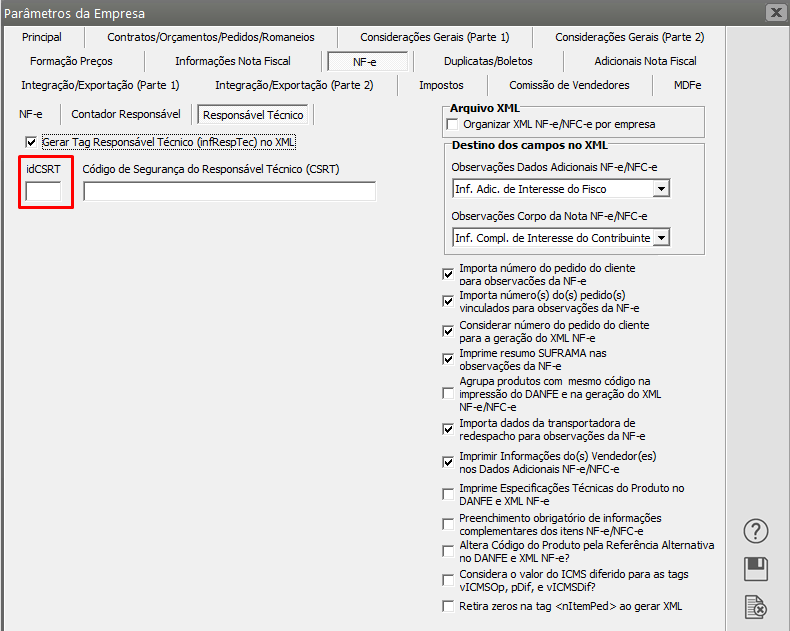Viewport: 790px width, 631px height.
Task: Enable Imprime Especificações Técnicas do Produto
Action: pyautogui.click(x=448, y=494)
